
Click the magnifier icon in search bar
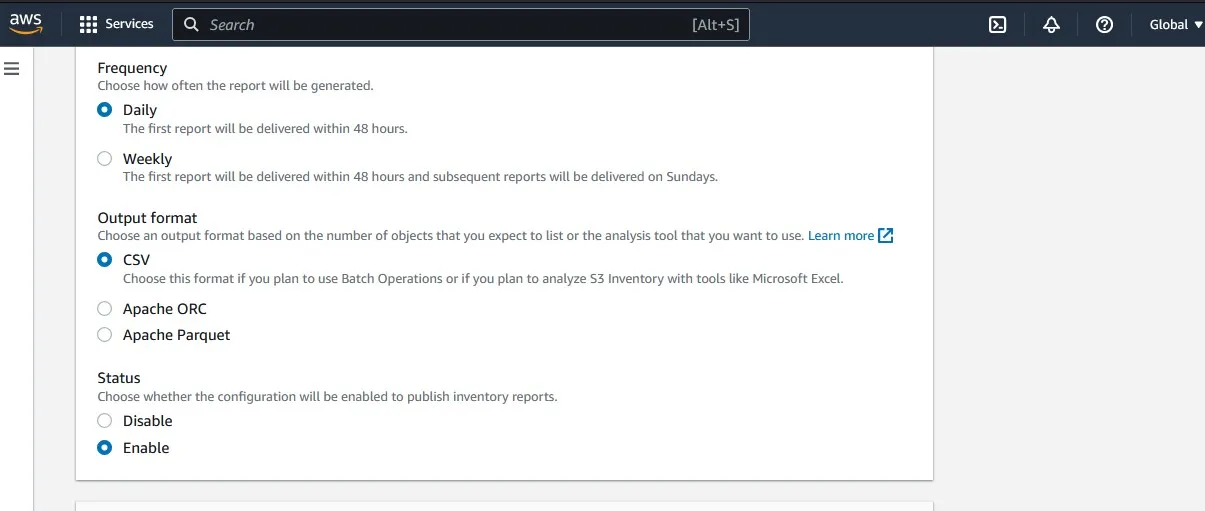191,25
